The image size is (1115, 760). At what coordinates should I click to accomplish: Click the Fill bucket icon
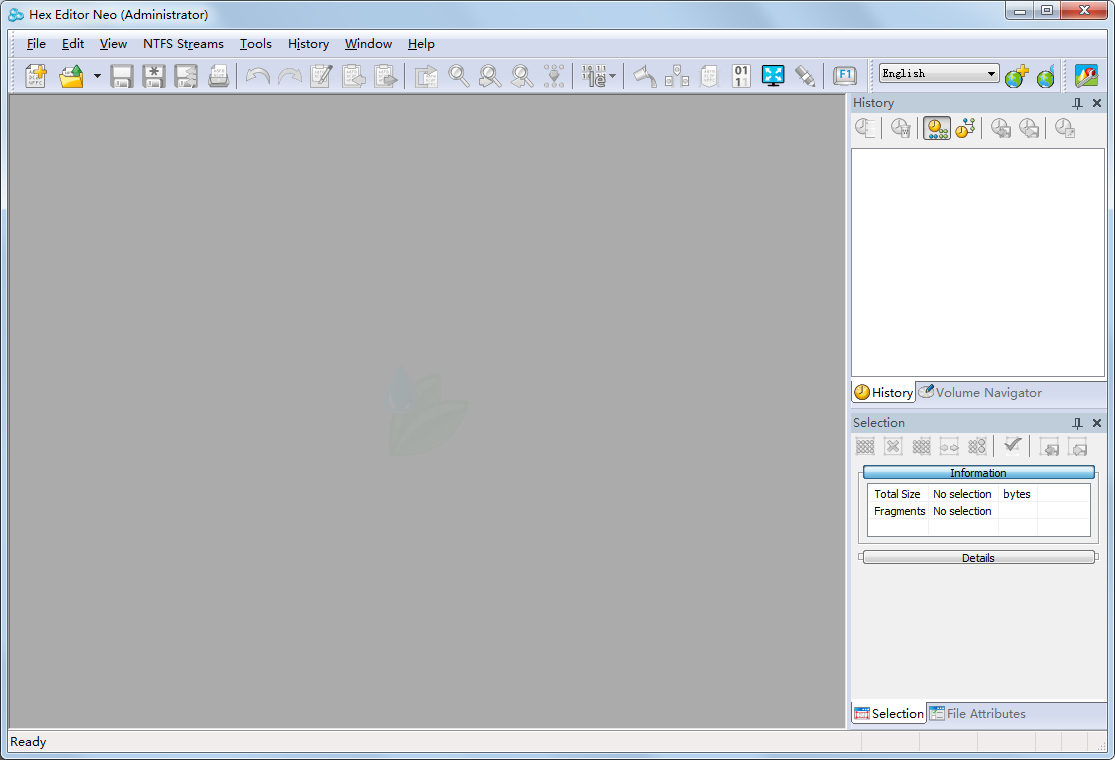645,75
